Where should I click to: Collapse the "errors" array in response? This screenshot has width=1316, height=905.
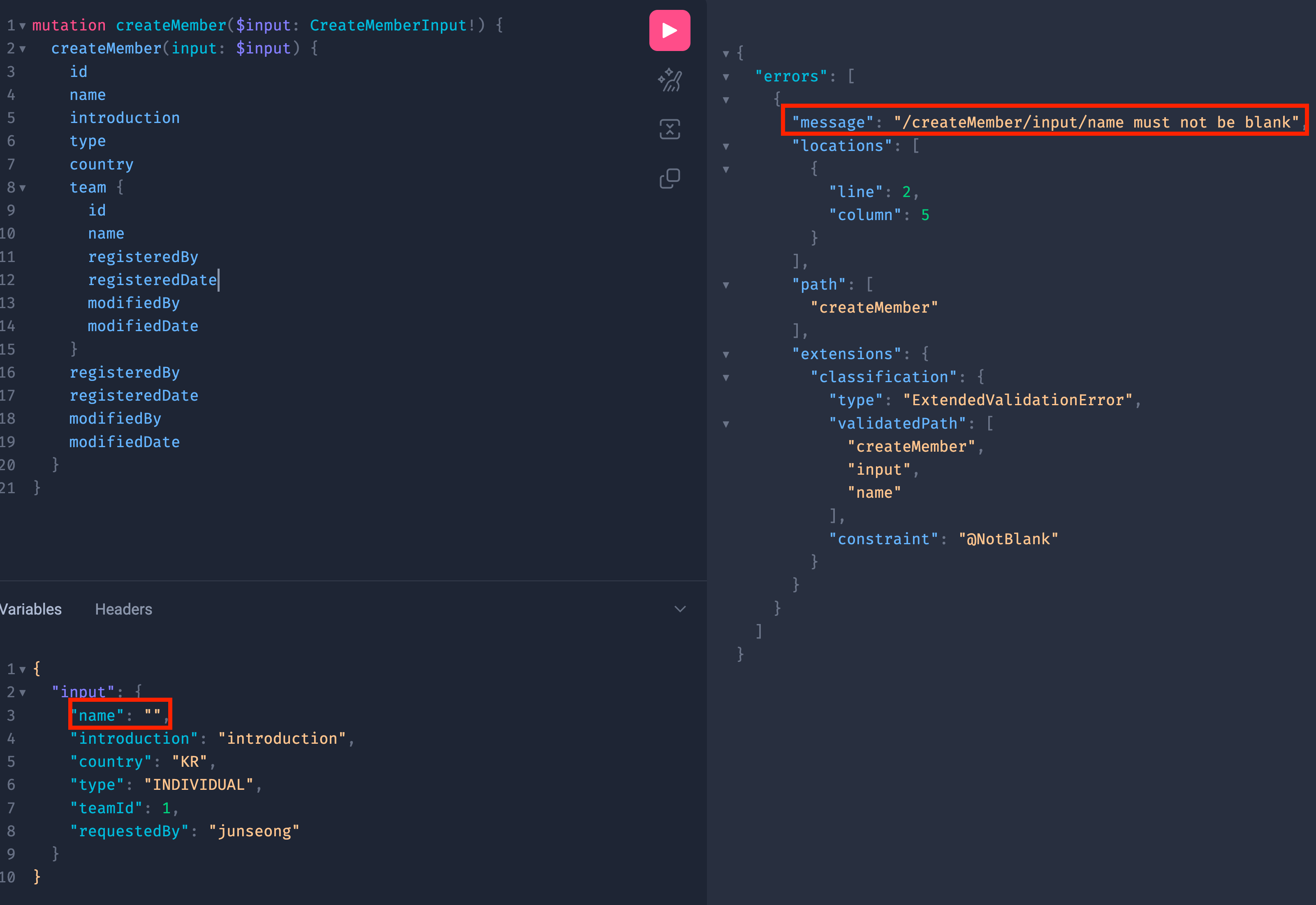(x=725, y=77)
